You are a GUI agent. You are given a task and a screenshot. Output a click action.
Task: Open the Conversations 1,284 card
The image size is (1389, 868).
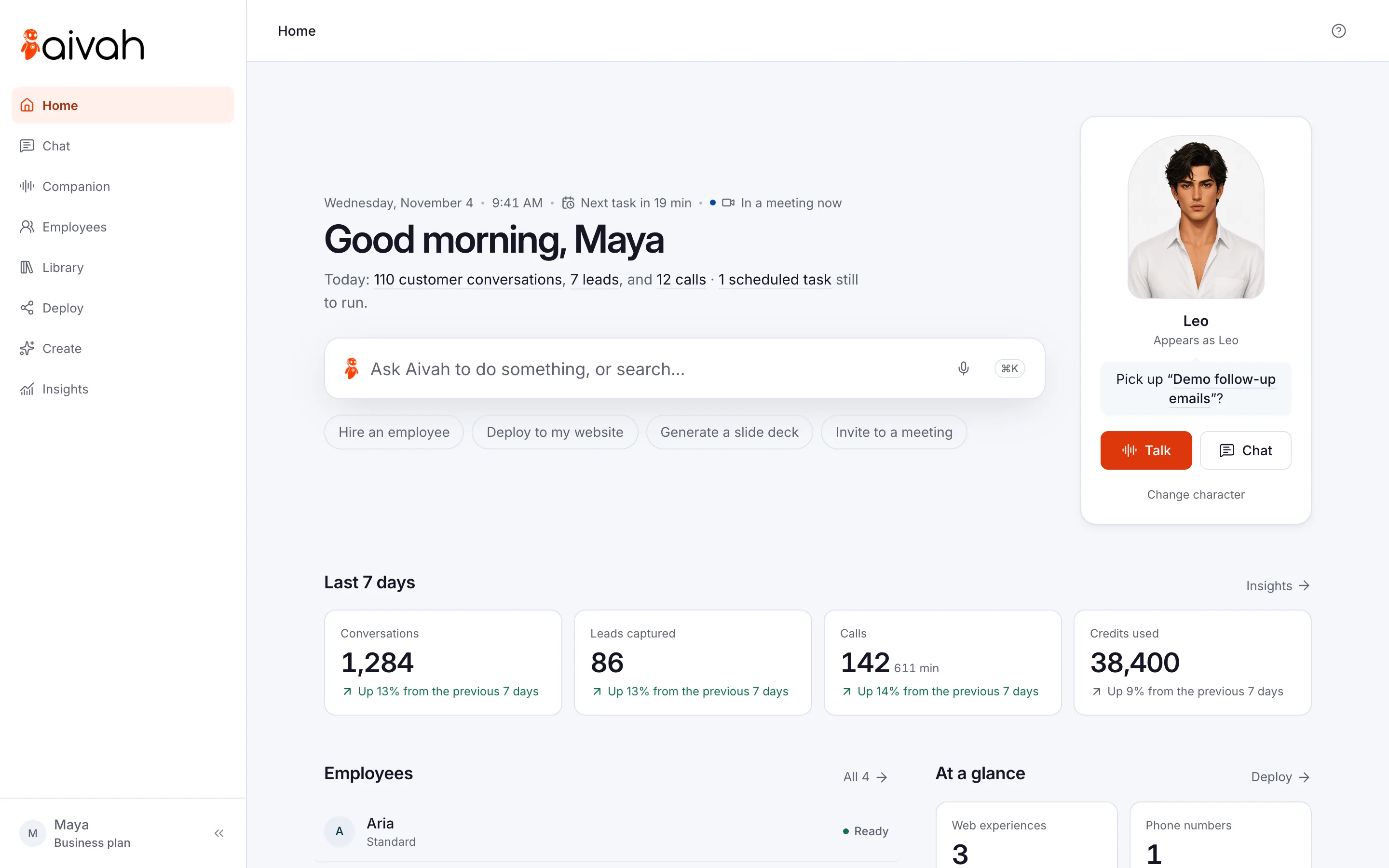click(x=443, y=663)
